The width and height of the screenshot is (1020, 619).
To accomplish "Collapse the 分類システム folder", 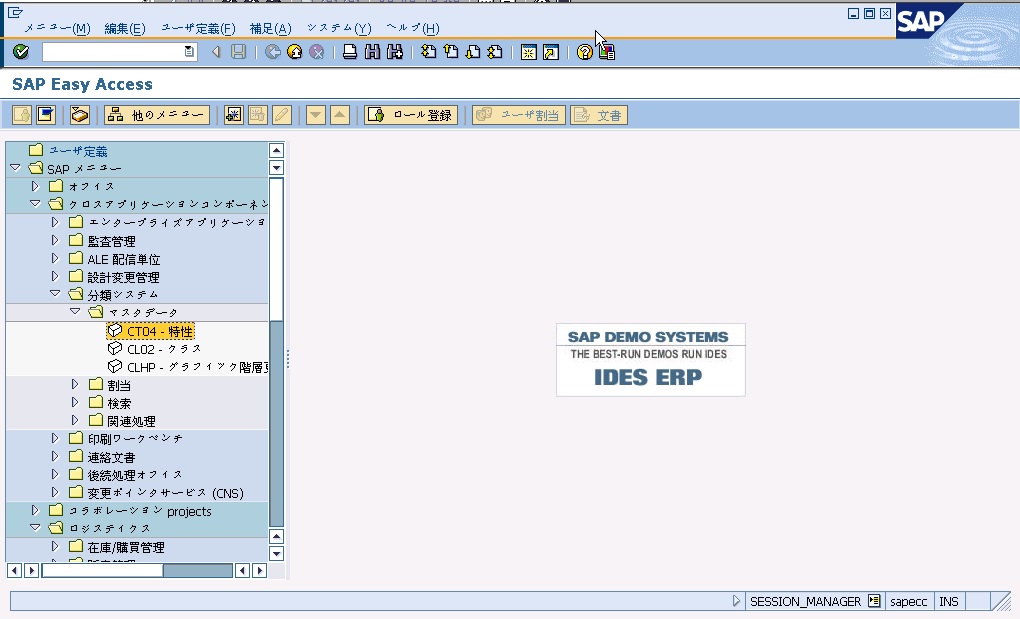I will [x=55, y=294].
